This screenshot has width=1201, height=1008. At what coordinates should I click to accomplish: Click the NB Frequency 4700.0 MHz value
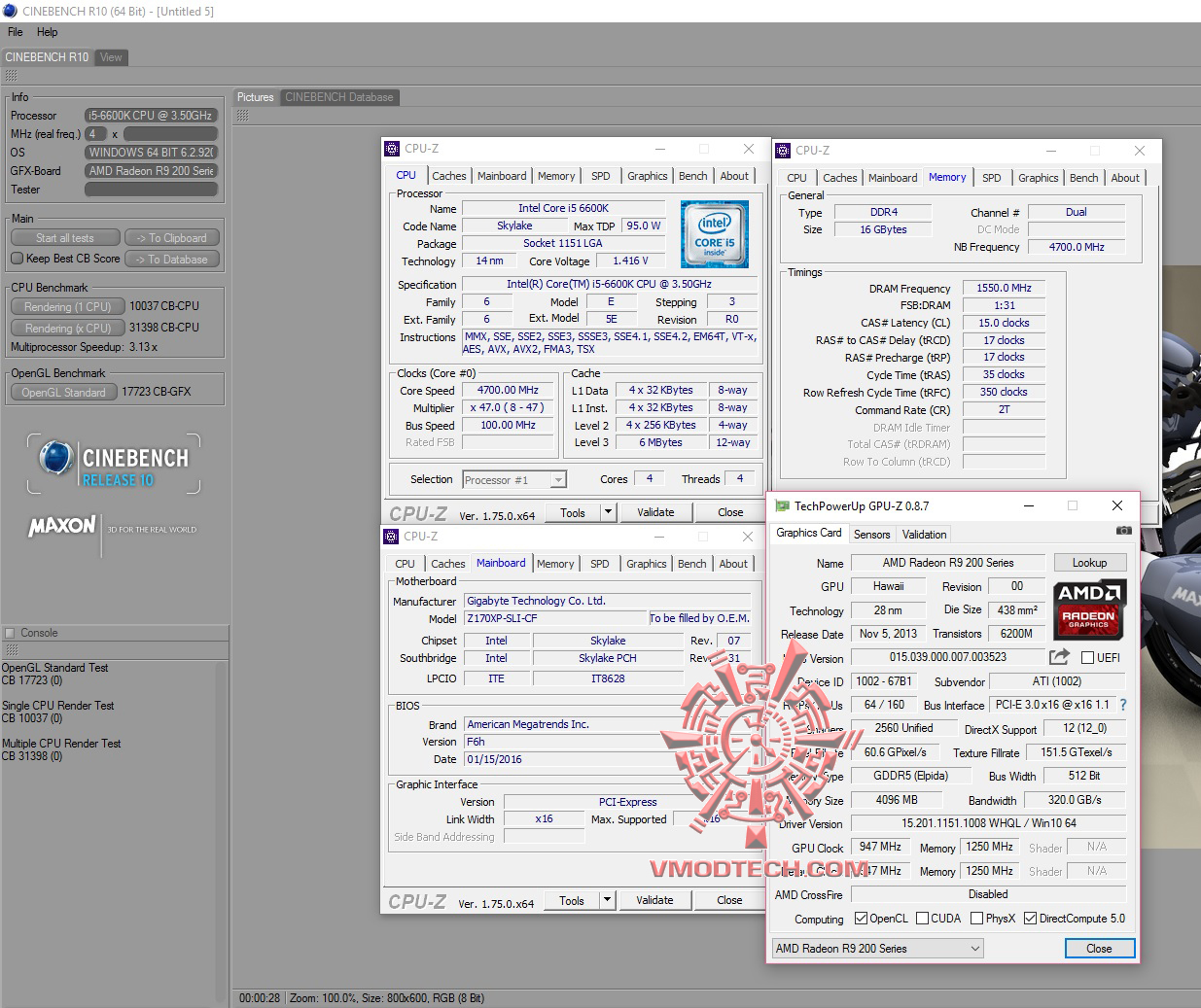pyautogui.click(x=1077, y=247)
